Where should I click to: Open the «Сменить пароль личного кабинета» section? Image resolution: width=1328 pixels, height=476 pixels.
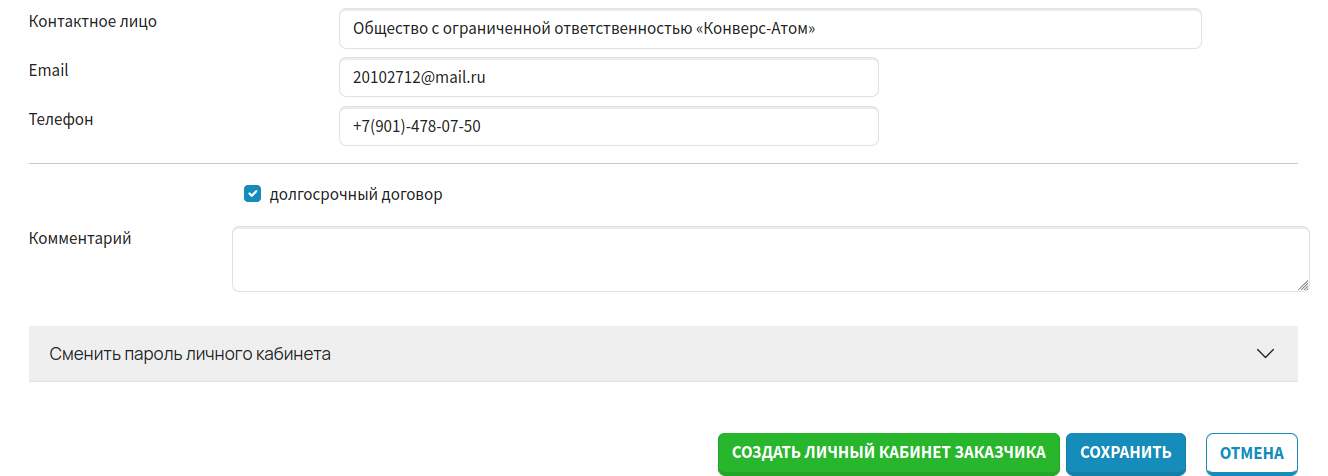[190, 354]
